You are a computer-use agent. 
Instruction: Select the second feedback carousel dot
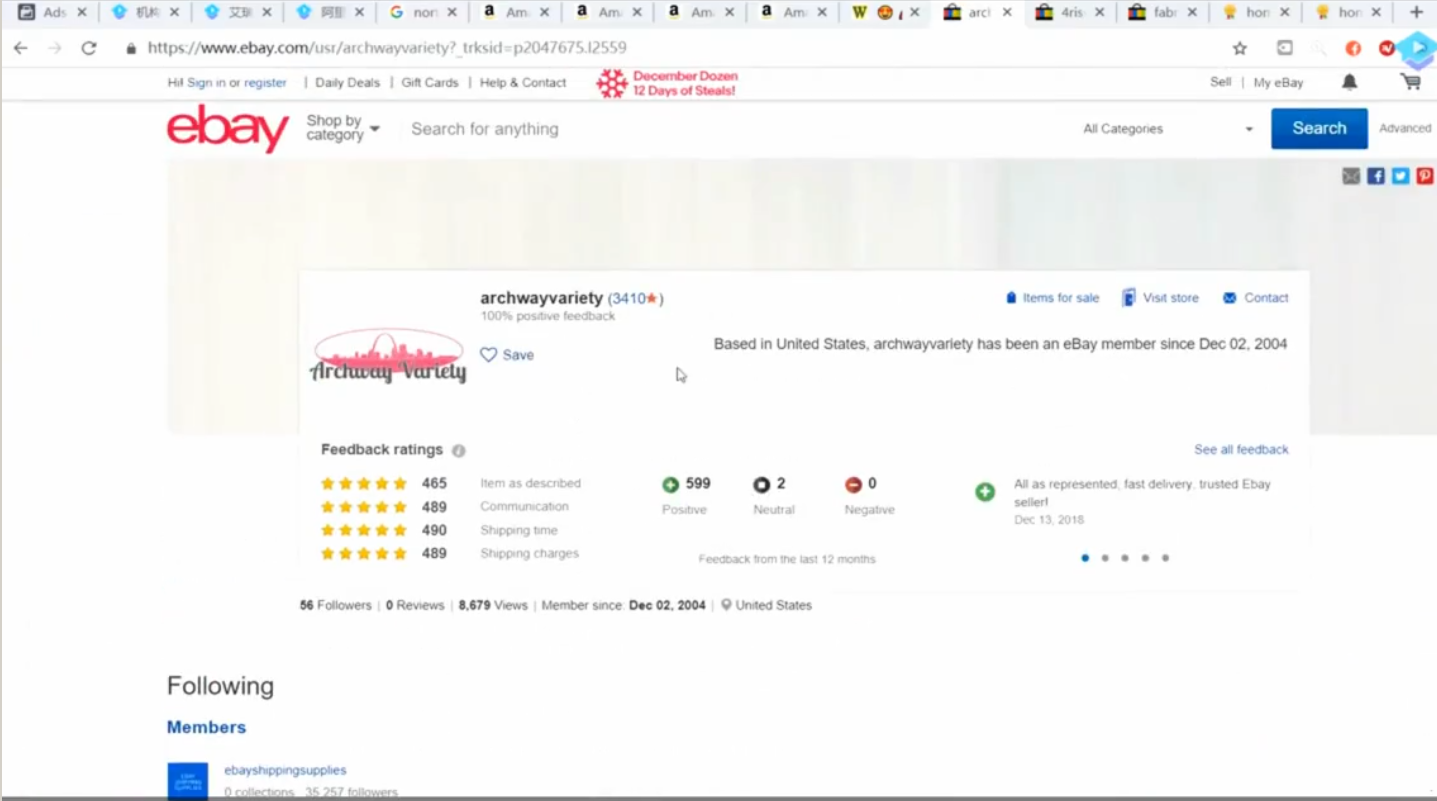pos(1105,558)
